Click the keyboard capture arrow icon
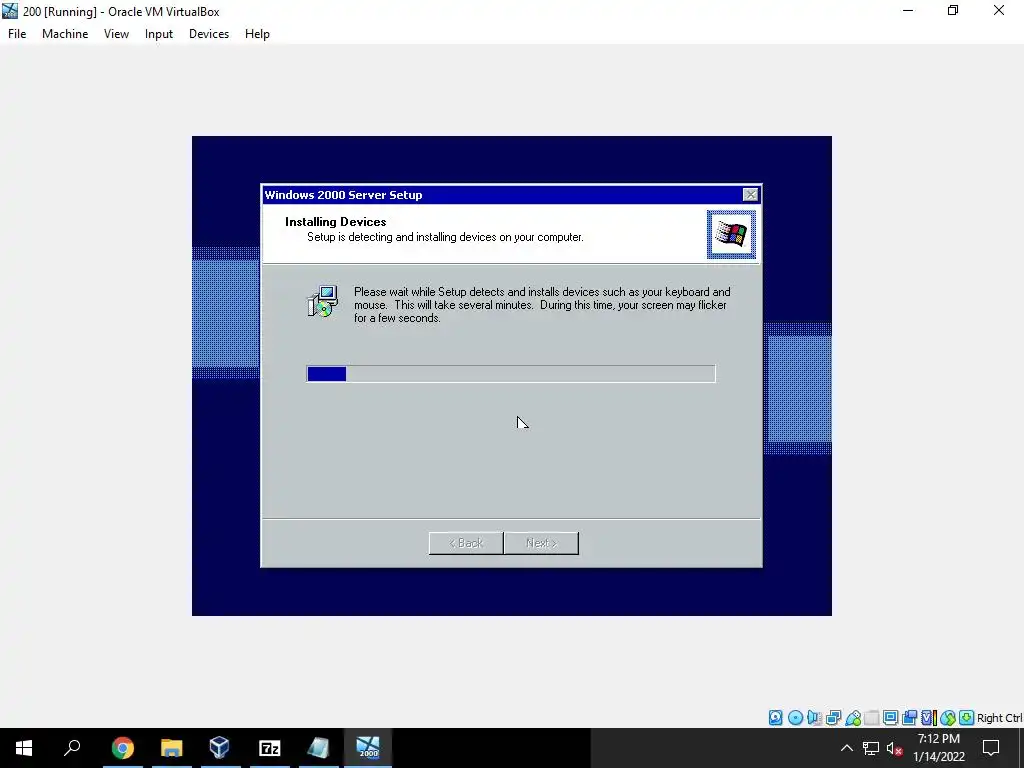 pyautogui.click(x=967, y=718)
